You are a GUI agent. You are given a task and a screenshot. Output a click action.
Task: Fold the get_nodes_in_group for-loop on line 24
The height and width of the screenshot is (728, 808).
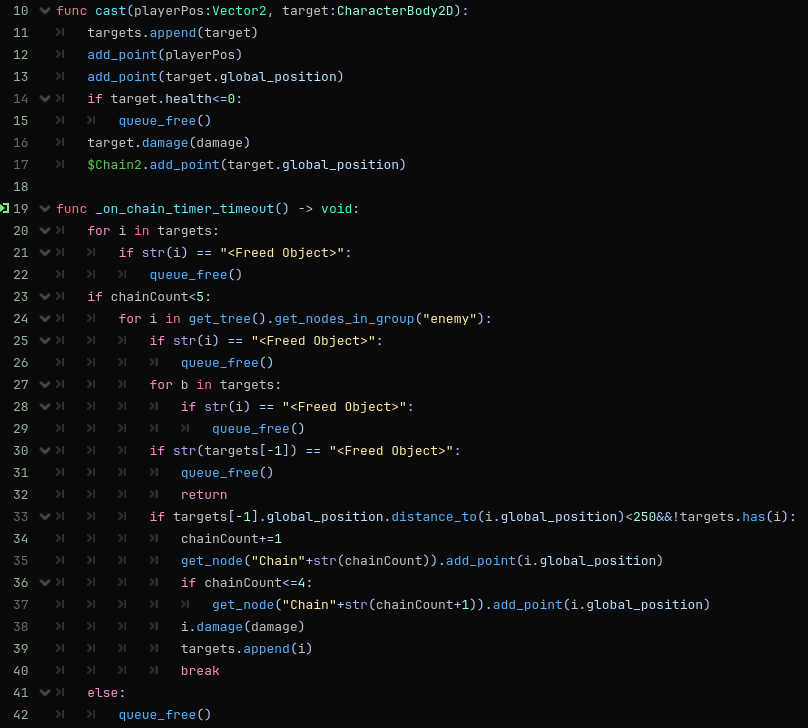(44, 319)
